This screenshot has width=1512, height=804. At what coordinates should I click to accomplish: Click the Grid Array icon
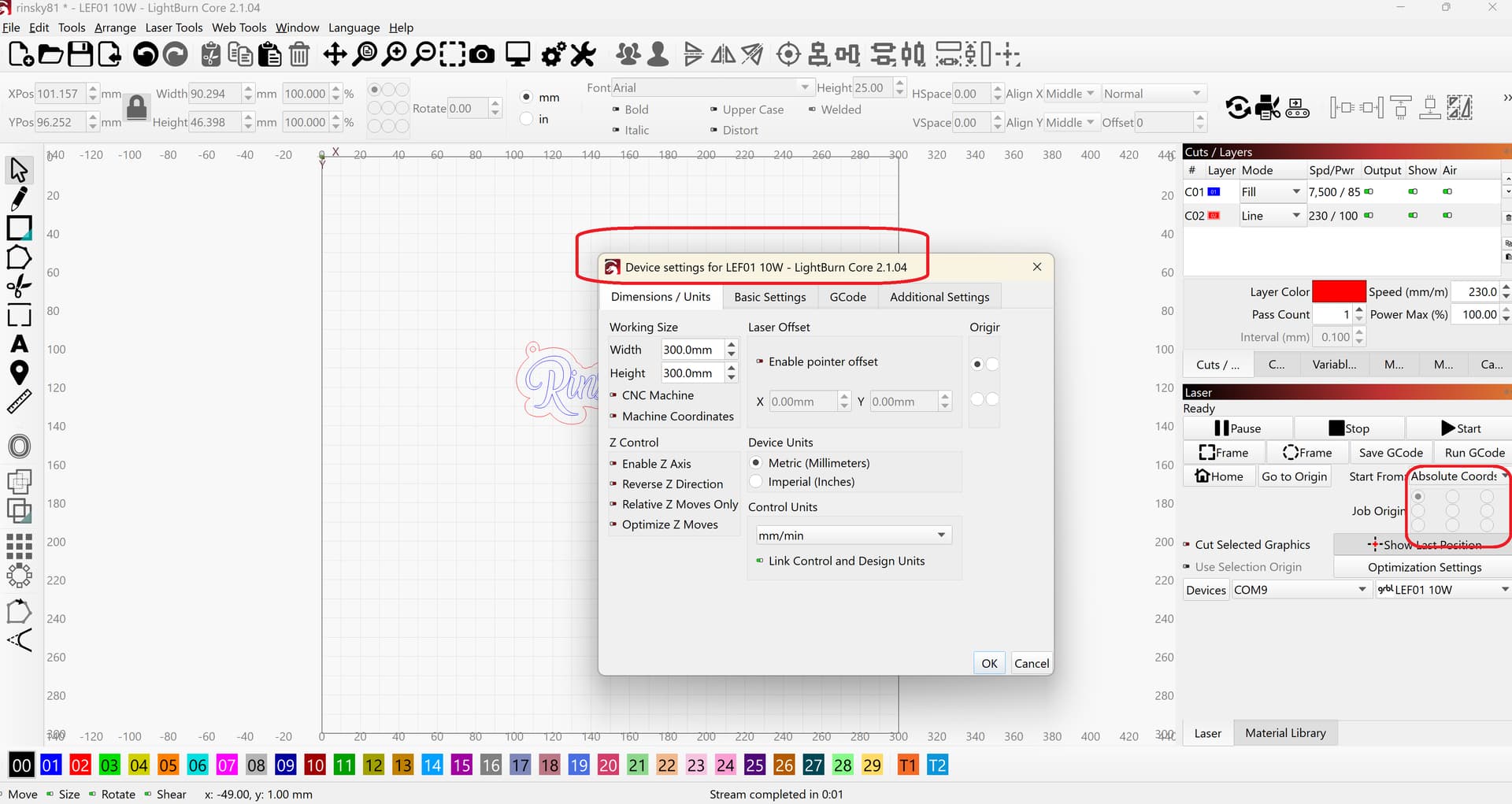click(19, 546)
